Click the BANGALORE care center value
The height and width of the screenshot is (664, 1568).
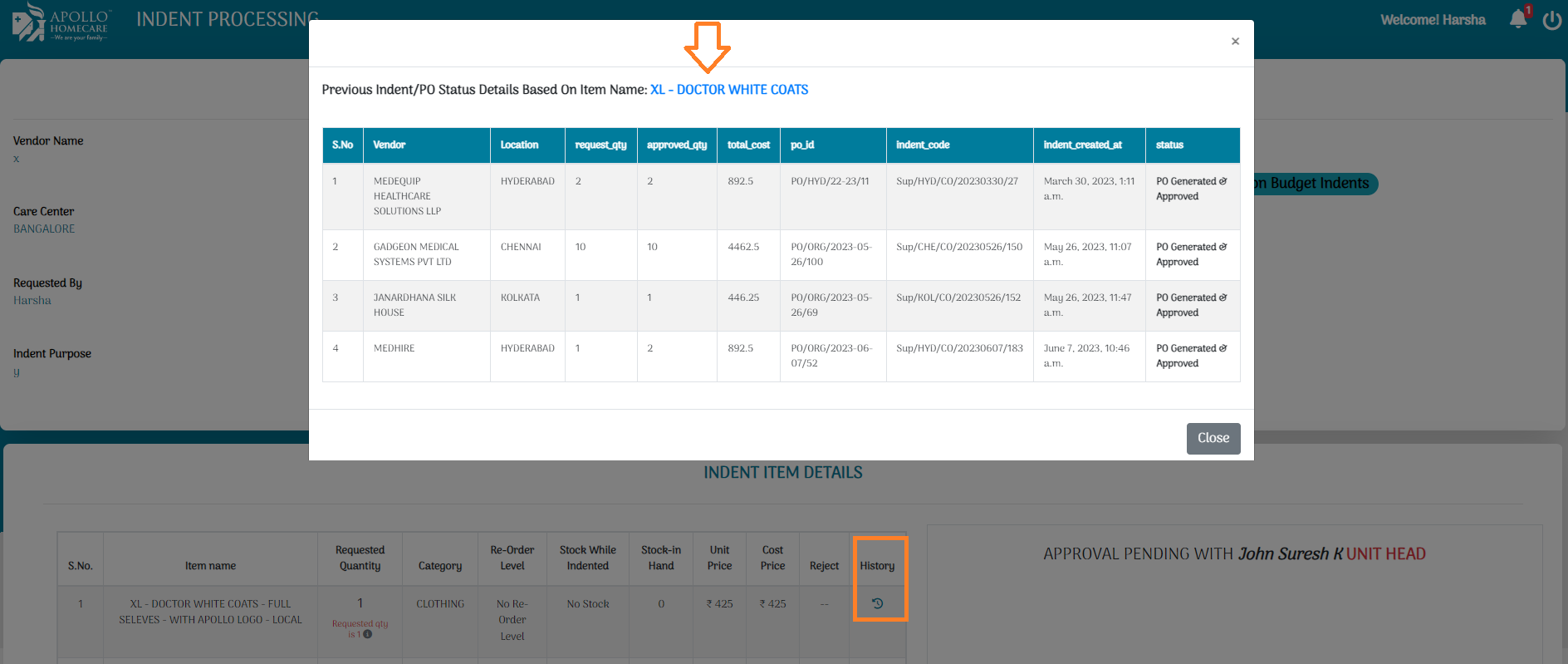[x=44, y=229]
